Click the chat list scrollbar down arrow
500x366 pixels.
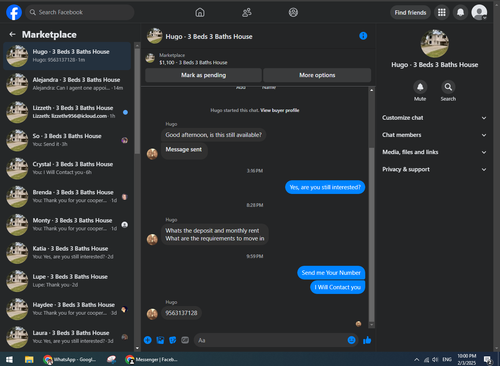pos(137,348)
